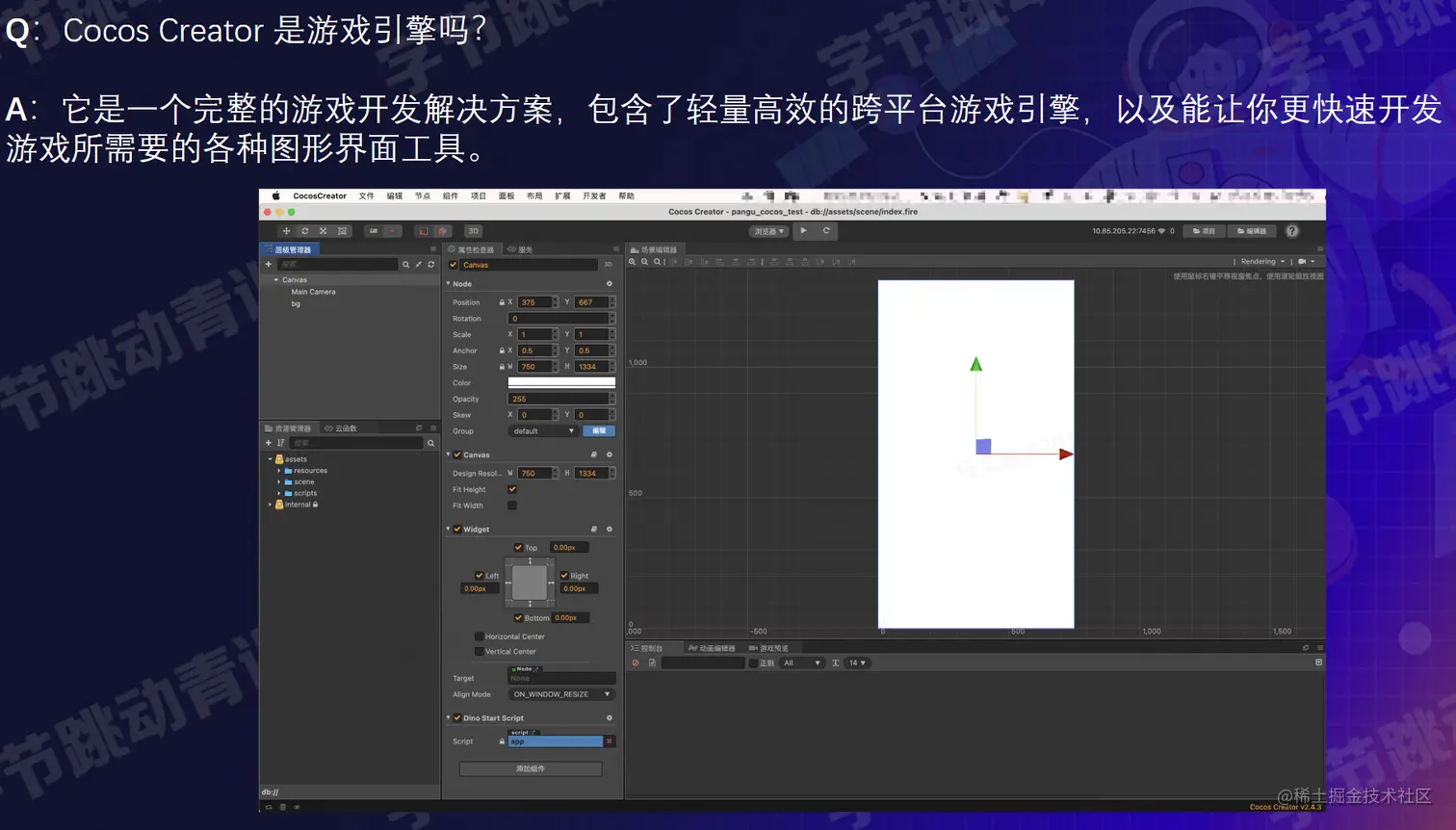The height and width of the screenshot is (830, 1456).
Task: Open the 浏览器 preview target dropdown
Action: click(x=768, y=231)
